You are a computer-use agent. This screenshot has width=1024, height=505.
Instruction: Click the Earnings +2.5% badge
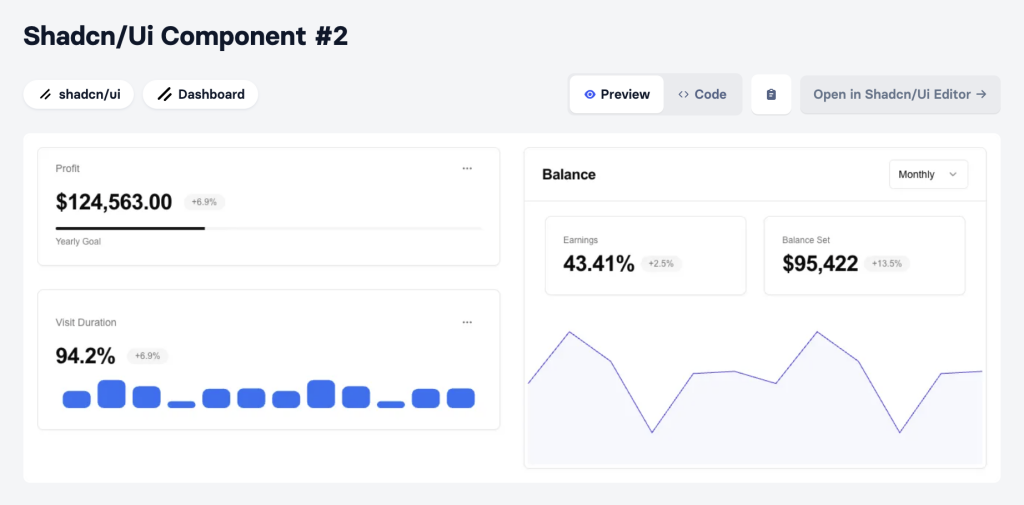point(661,264)
